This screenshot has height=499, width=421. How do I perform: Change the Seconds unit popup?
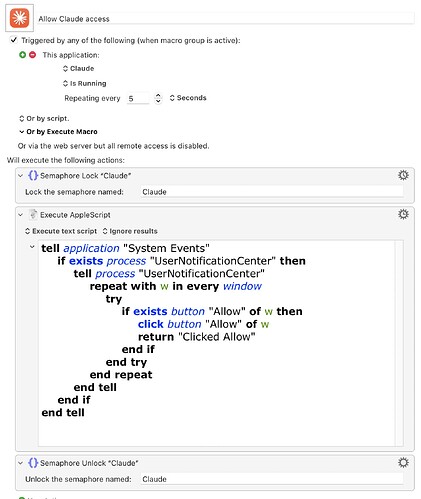click(188, 98)
